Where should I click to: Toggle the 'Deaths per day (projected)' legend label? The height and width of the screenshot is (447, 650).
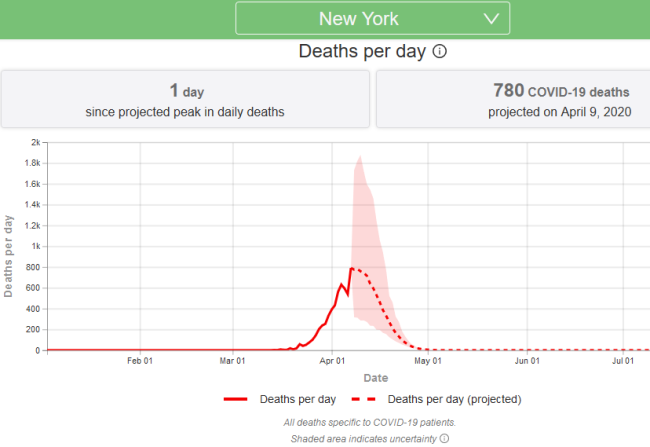click(461, 398)
